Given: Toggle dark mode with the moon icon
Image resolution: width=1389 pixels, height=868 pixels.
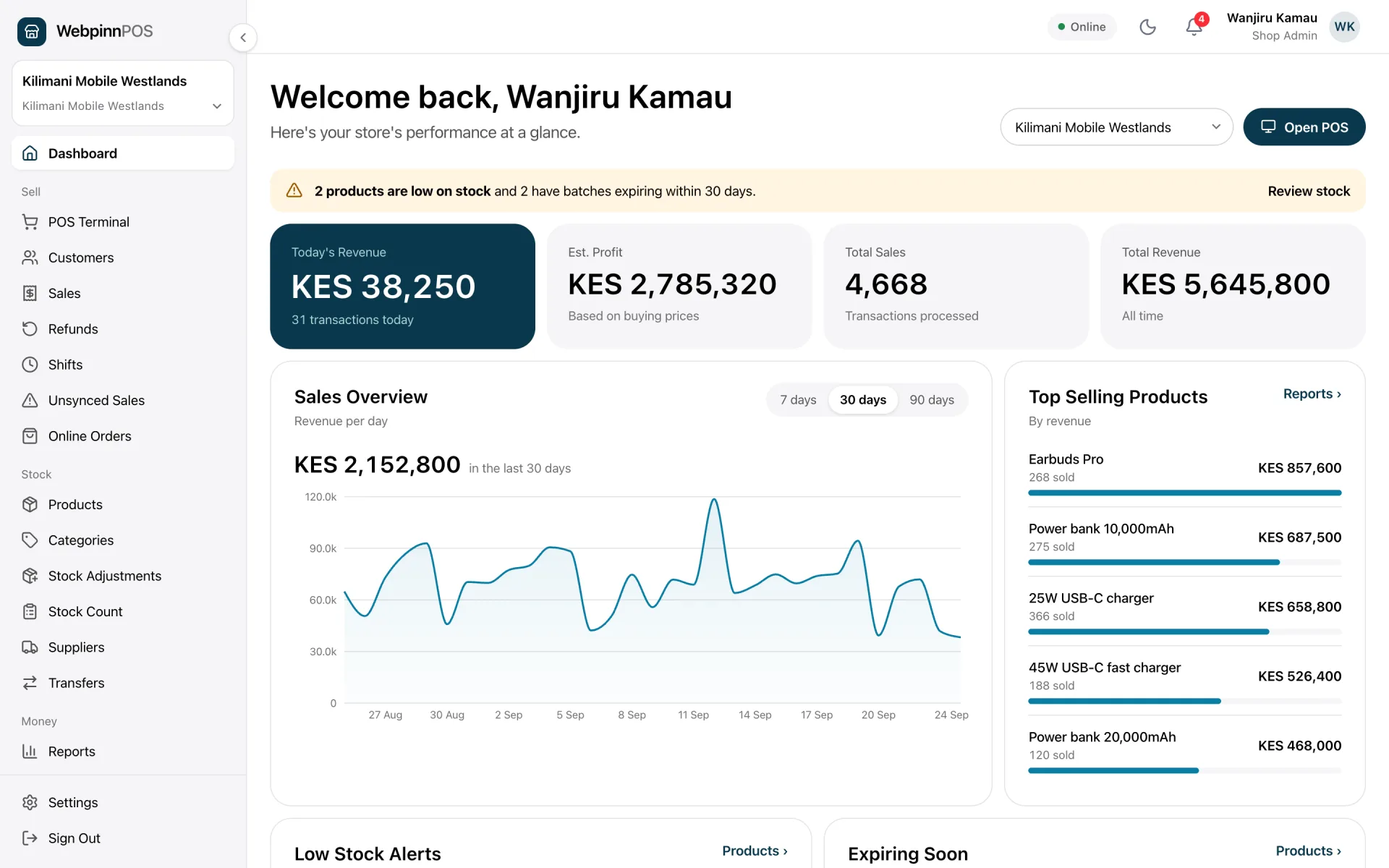Looking at the screenshot, I should pos(1147,27).
